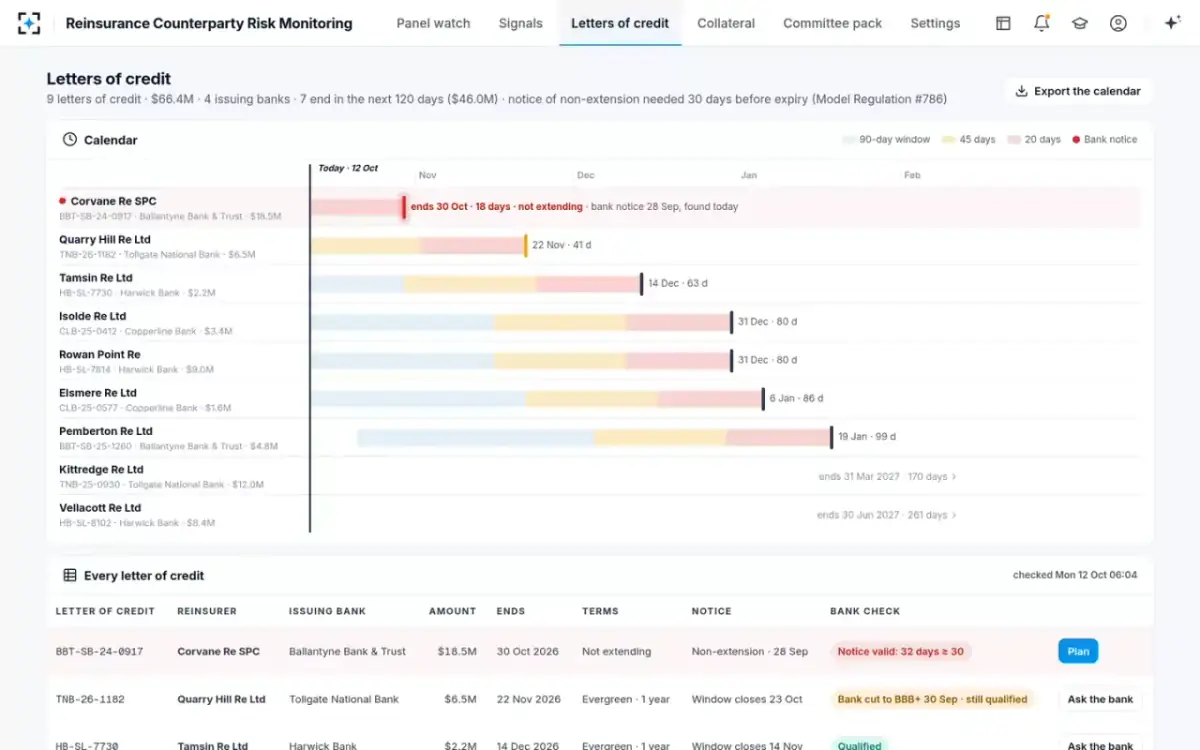Click 'checked Mon 12 Oct 06:04' timestamp
This screenshot has width=1200, height=750.
tap(1075, 575)
